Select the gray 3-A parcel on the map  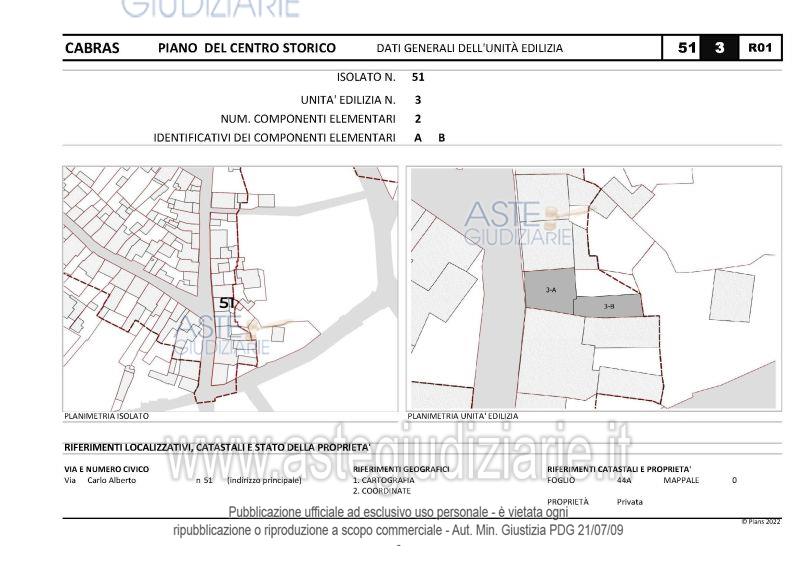click(x=551, y=290)
